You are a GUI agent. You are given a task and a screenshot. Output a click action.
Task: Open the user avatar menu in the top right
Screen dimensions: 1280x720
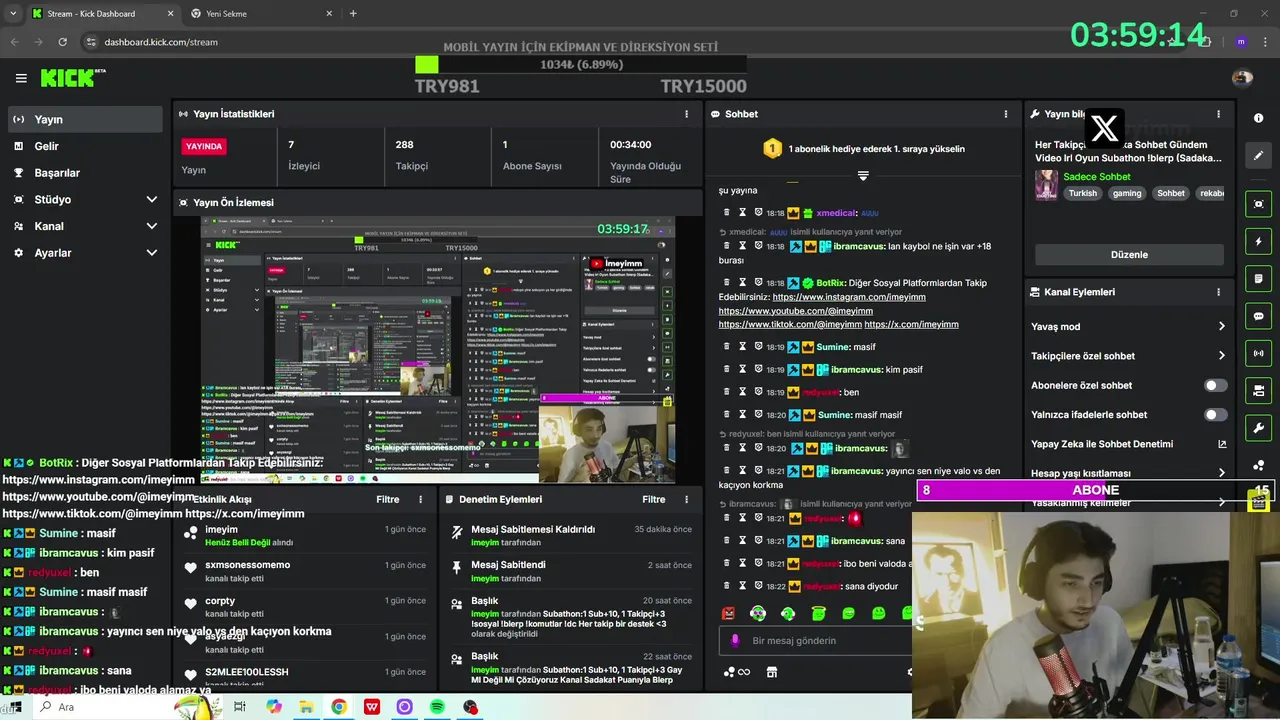pyautogui.click(x=1242, y=78)
